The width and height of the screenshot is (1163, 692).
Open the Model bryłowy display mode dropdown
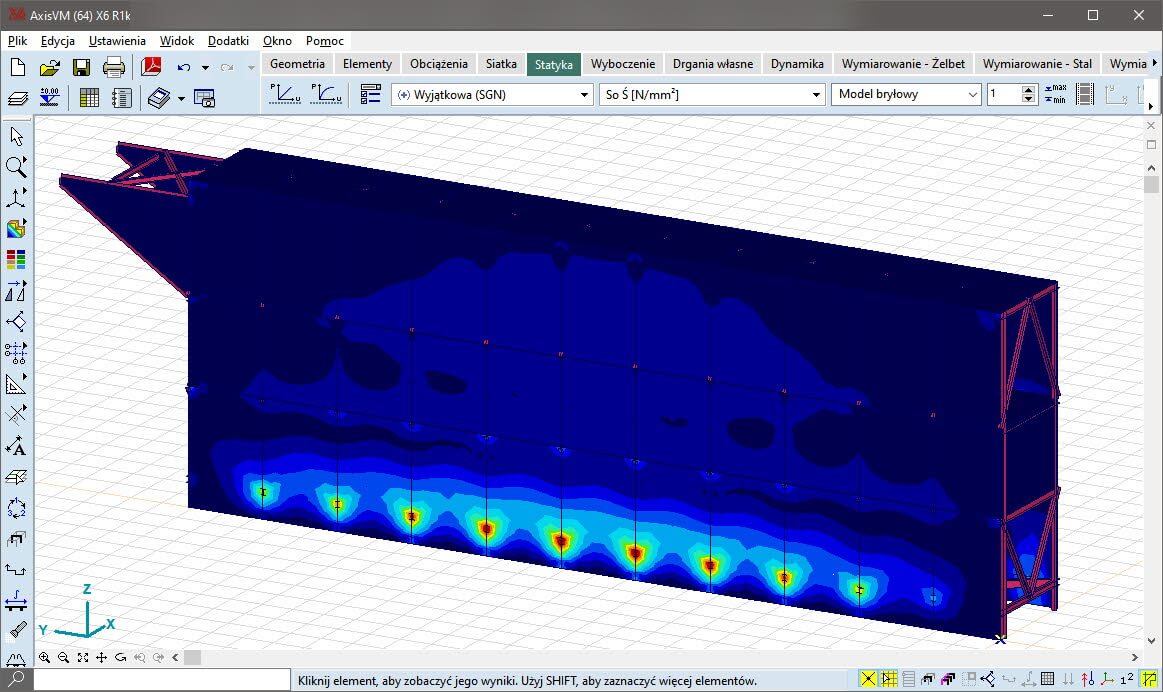tap(905, 95)
